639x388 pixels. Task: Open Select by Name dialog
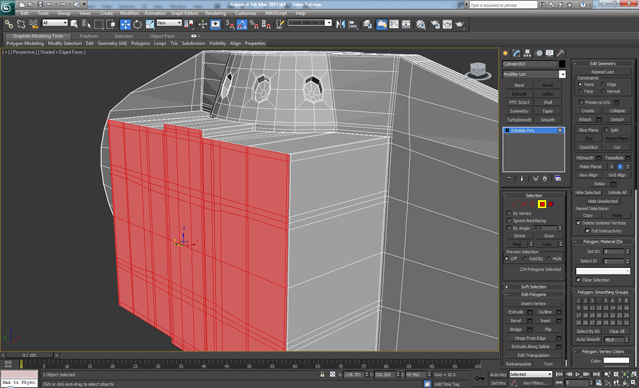[86, 24]
